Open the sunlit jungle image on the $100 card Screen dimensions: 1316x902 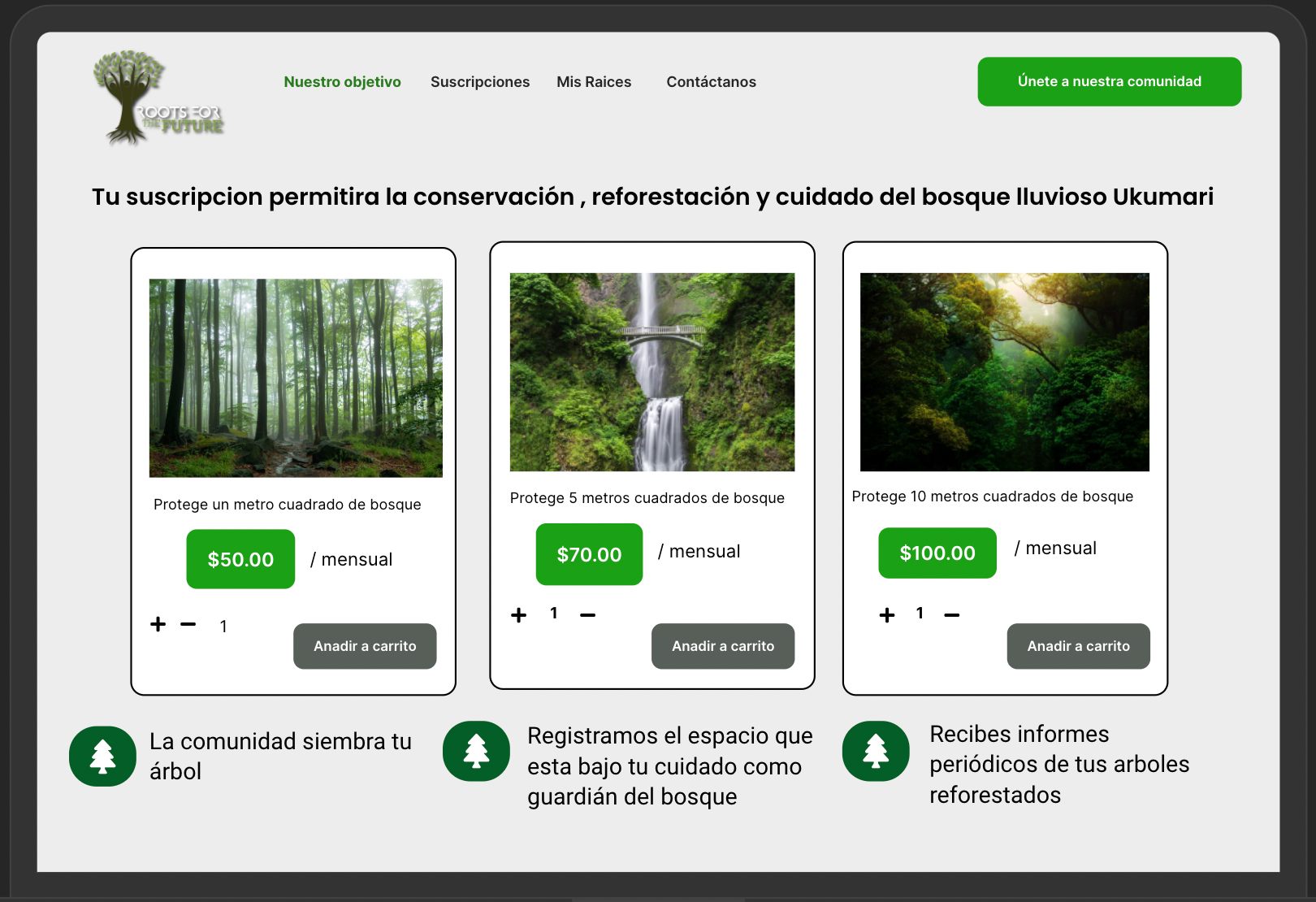1005,372
